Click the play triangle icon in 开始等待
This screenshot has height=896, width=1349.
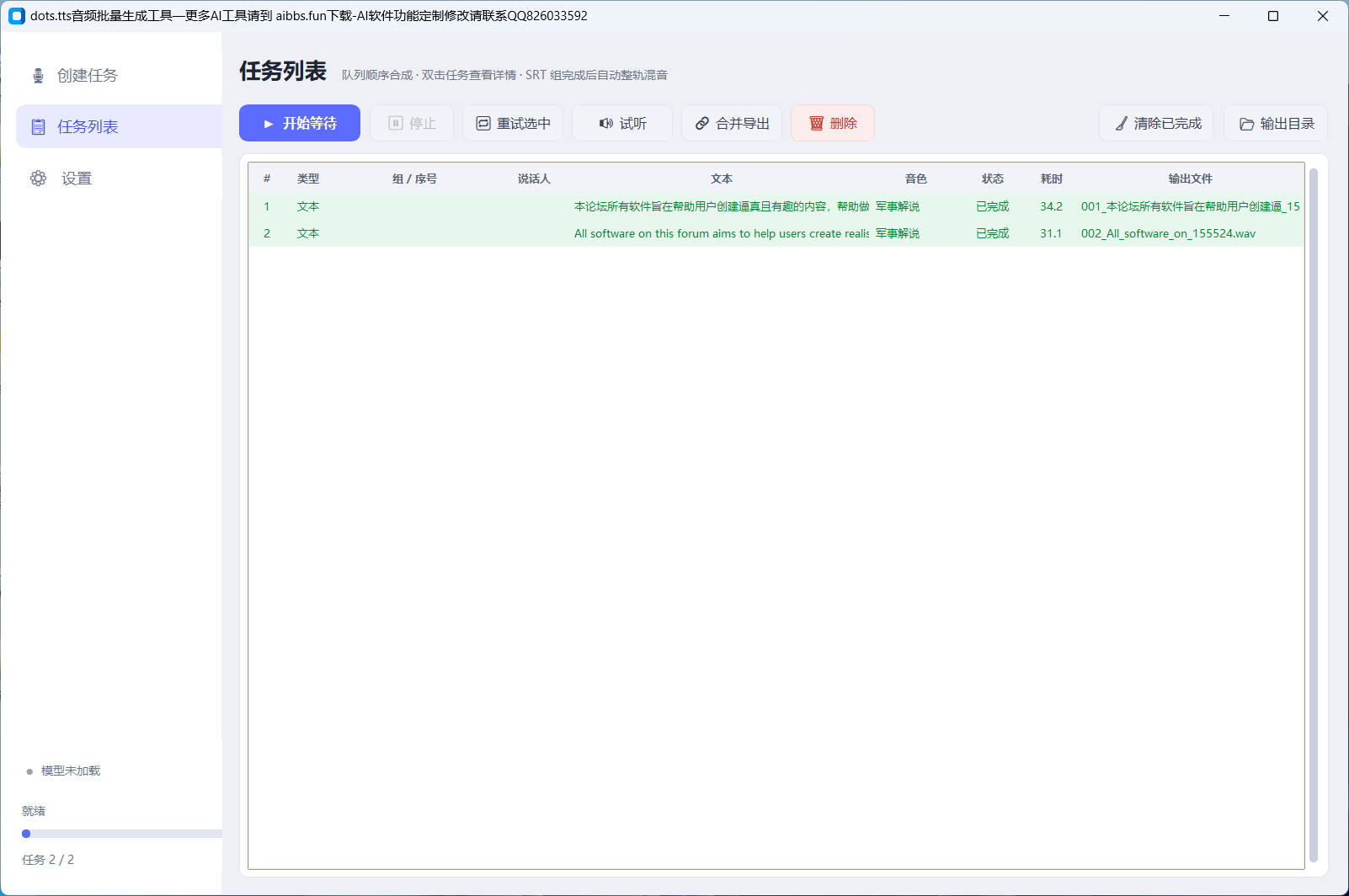point(269,124)
